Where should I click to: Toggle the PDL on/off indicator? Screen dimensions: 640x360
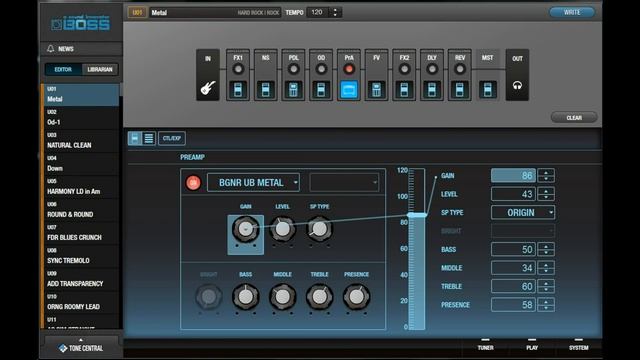coord(293,69)
